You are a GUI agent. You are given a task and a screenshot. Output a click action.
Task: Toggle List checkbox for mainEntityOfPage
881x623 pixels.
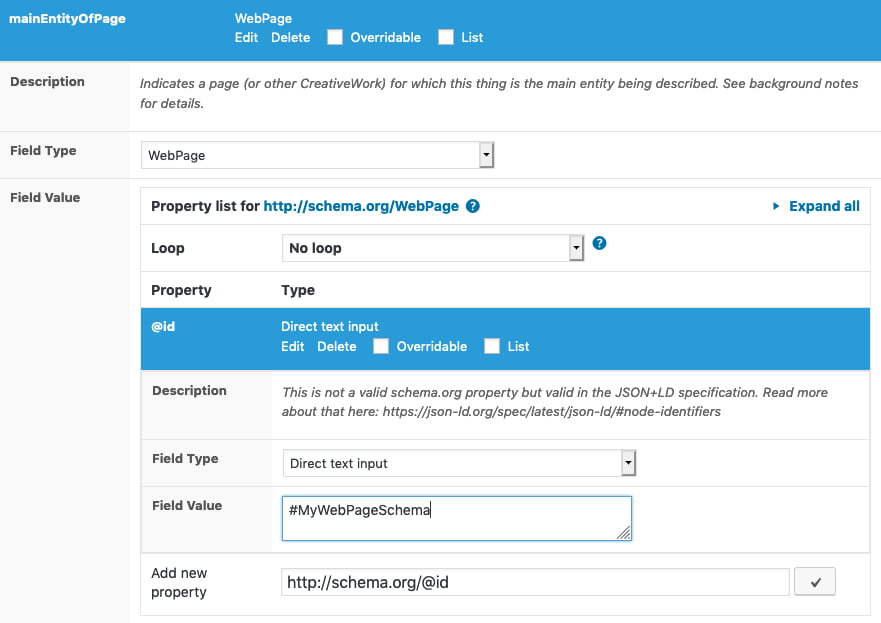pos(446,37)
